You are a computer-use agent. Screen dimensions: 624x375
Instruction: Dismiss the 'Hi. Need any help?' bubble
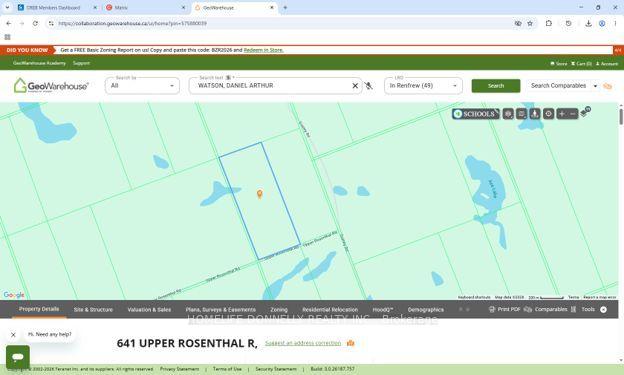coord(13,335)
